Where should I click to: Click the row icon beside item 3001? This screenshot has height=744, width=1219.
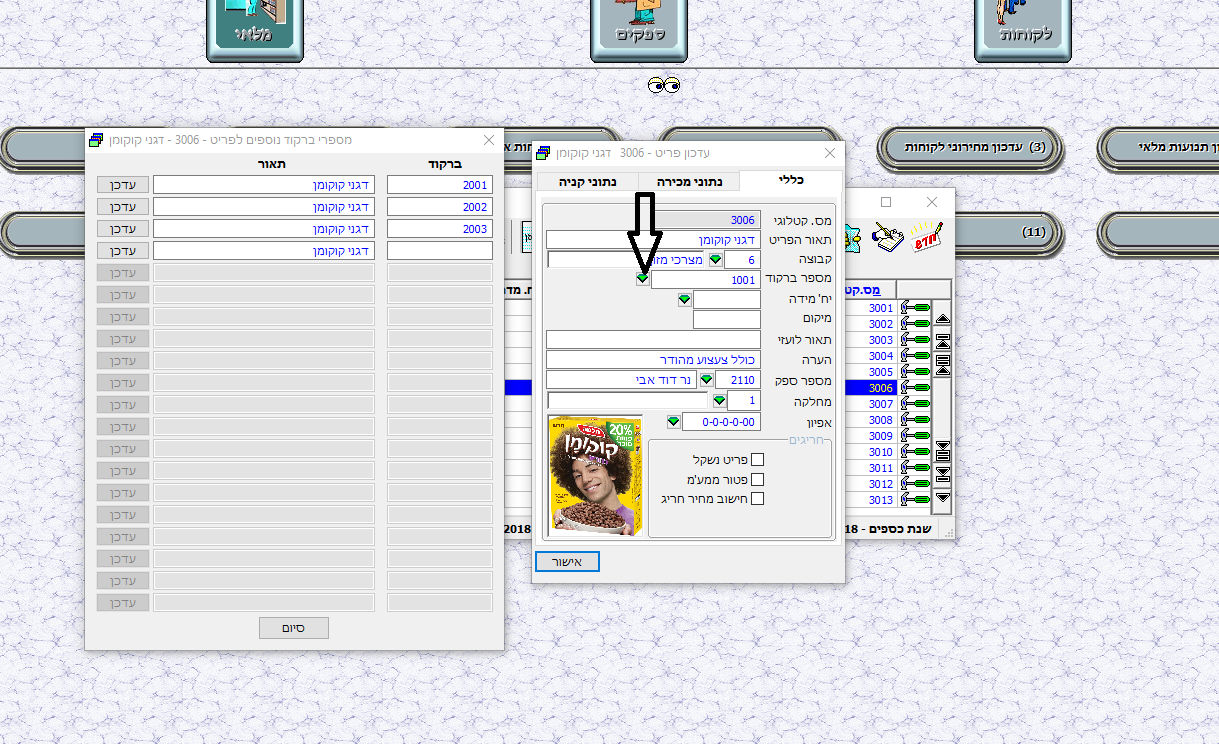coord(913,308)
